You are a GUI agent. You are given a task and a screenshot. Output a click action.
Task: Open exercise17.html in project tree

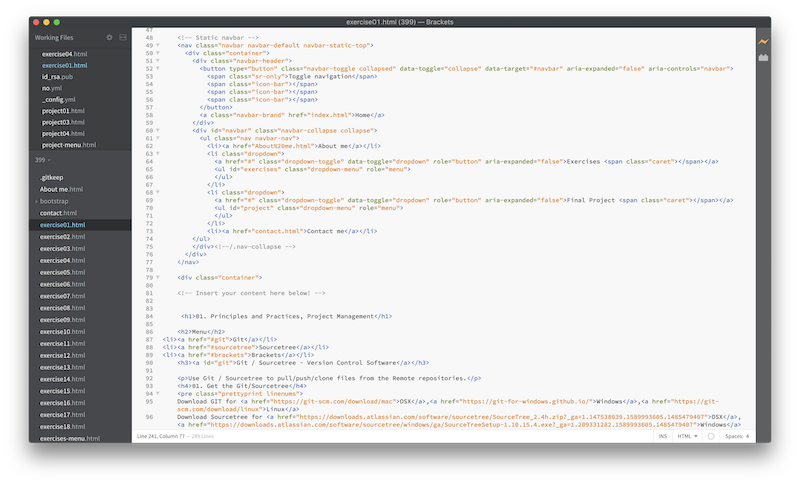(x=63, y=415)
